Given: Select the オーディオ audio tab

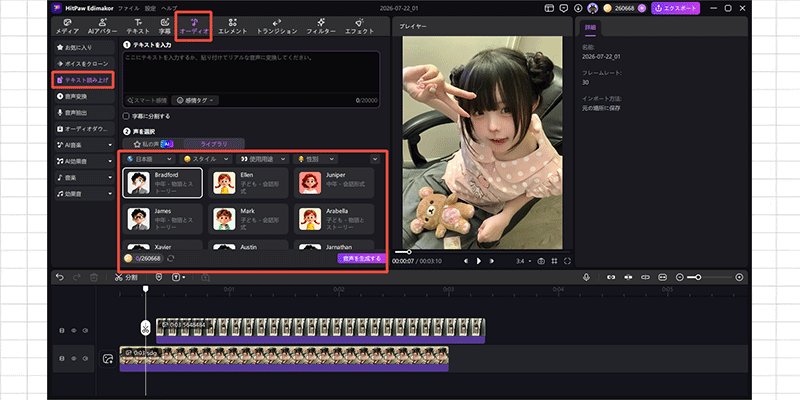Looking at the screenshot, I should (194, 27).
